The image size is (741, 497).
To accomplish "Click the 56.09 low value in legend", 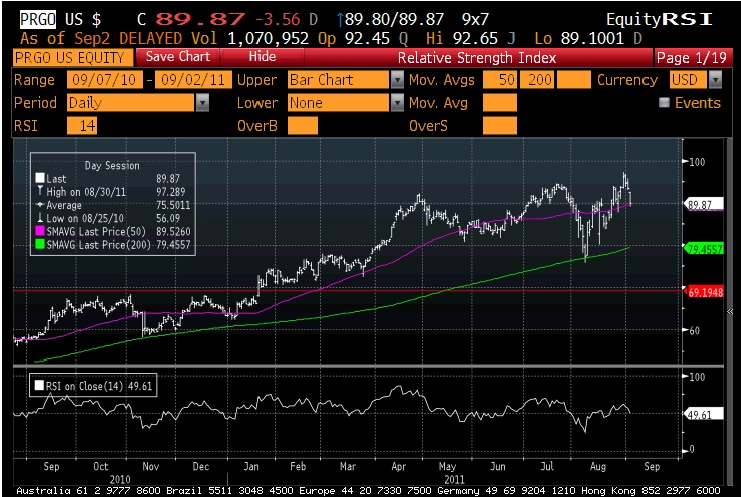I will click(x=168, y=218).
